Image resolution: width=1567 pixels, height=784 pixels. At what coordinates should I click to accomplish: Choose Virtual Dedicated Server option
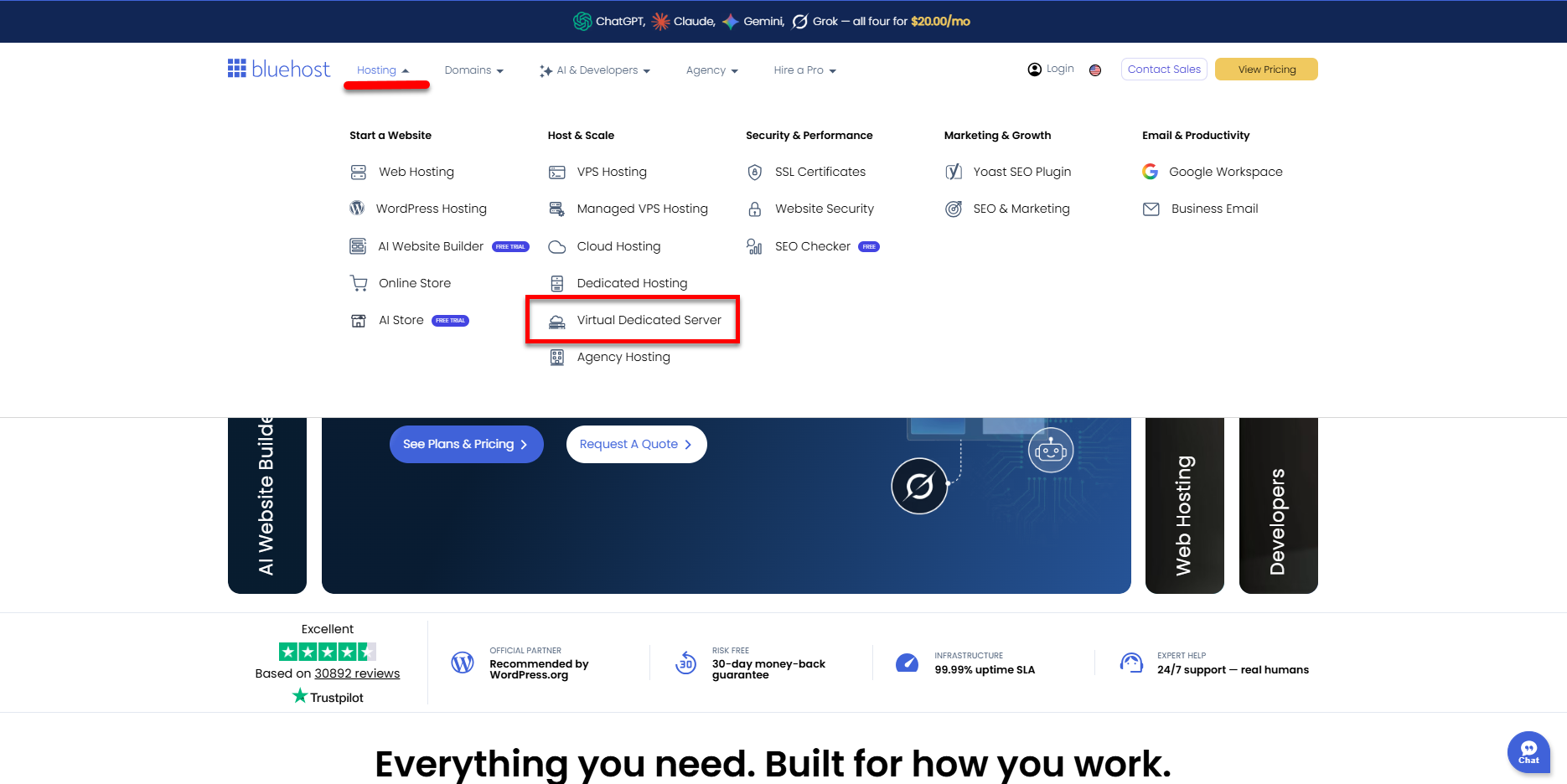[649, 320]
